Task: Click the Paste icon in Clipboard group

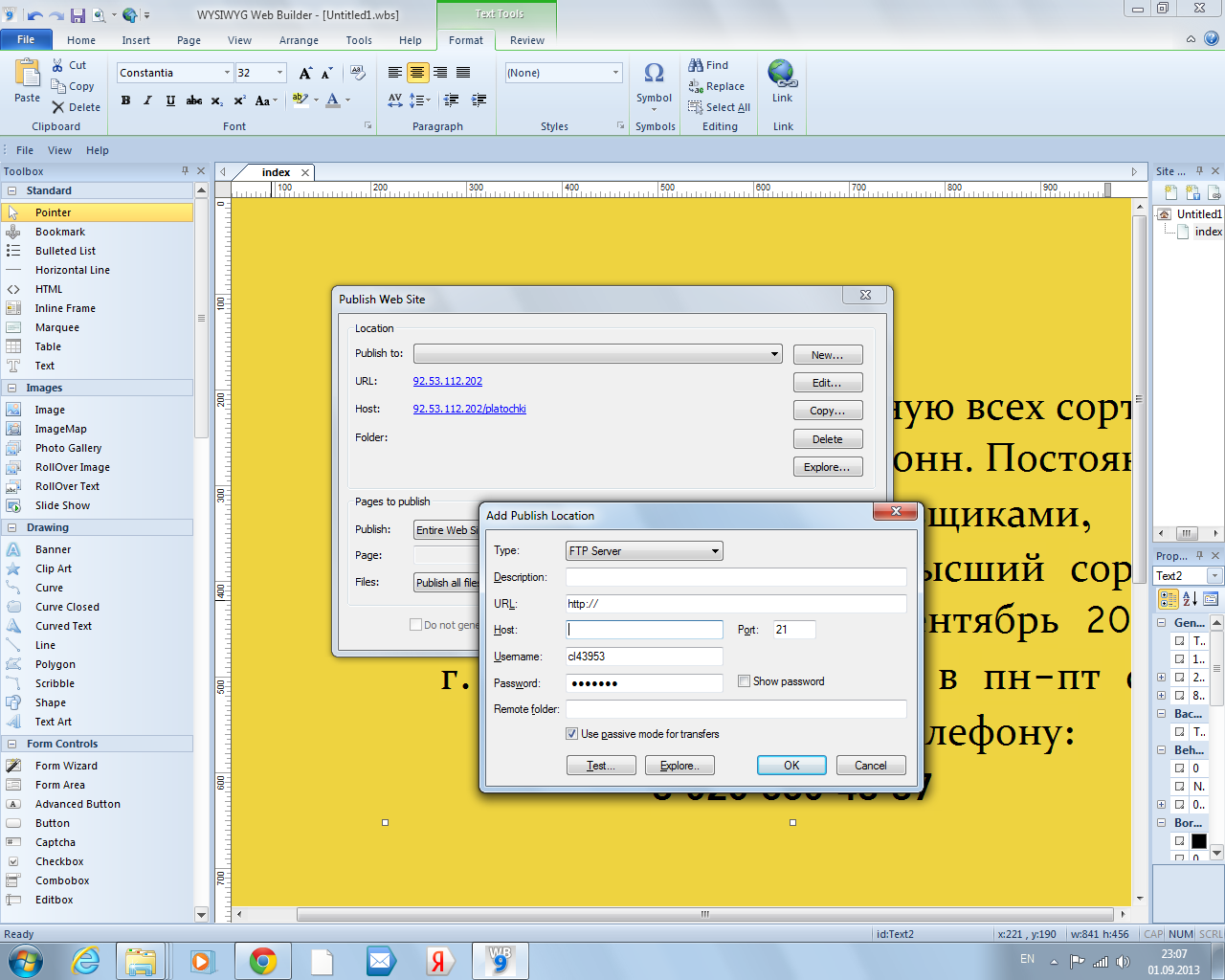Action: [27, 73]
